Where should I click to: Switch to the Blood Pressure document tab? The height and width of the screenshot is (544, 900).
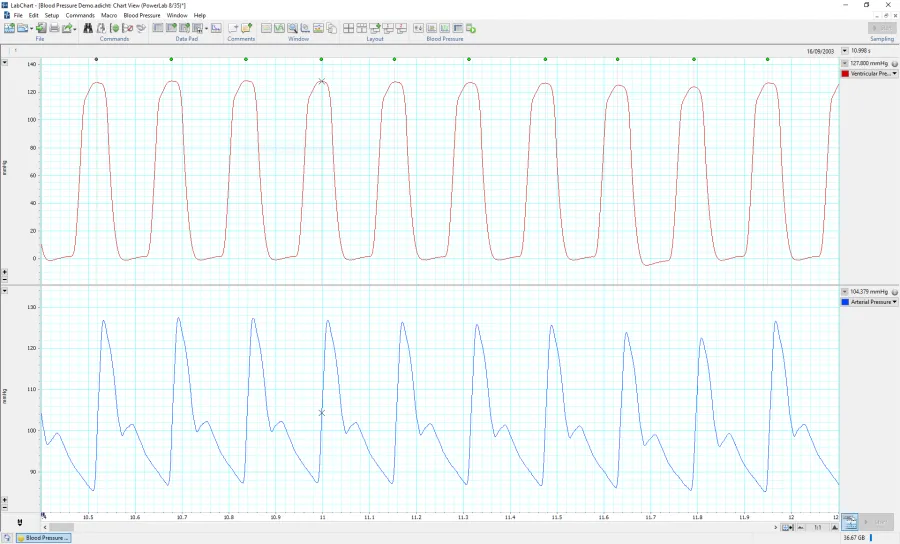43,538
